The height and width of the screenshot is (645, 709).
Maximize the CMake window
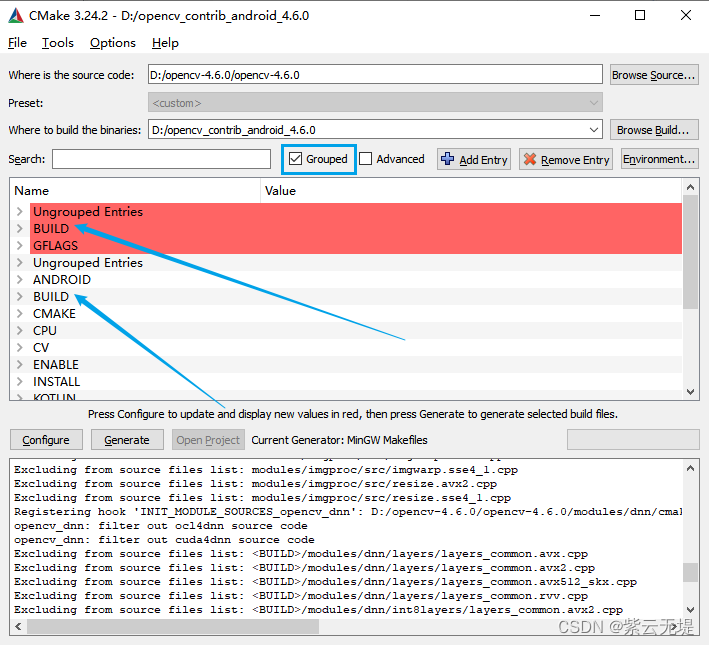tap(640, 15)
